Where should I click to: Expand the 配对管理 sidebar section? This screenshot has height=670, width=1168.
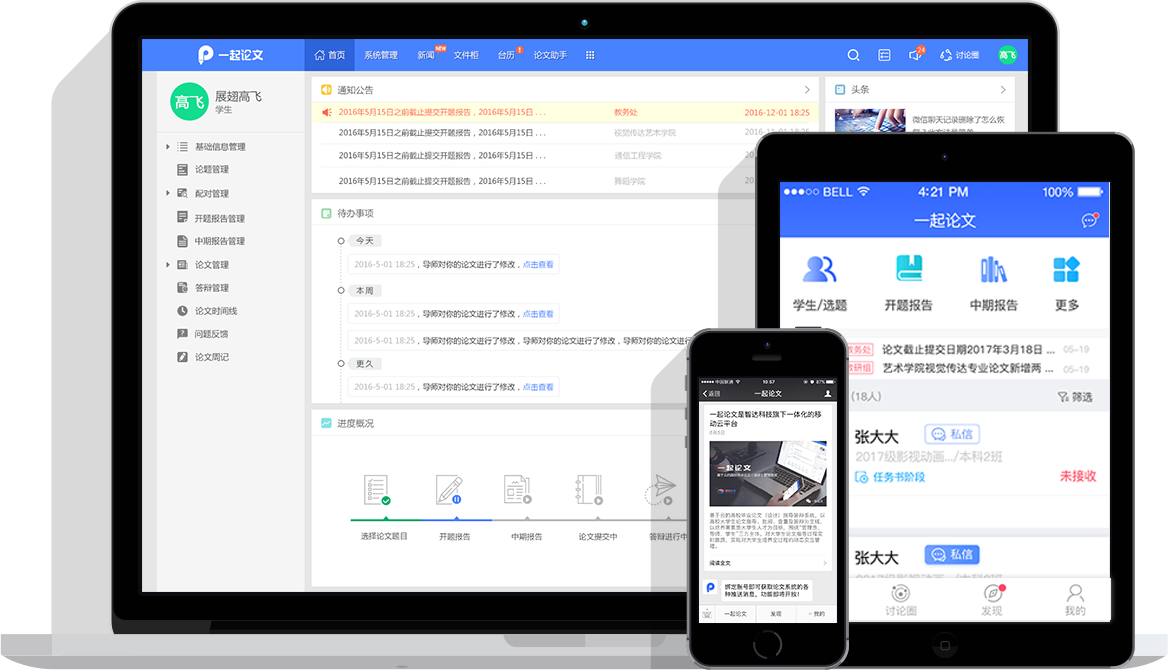tap(168, 193)
